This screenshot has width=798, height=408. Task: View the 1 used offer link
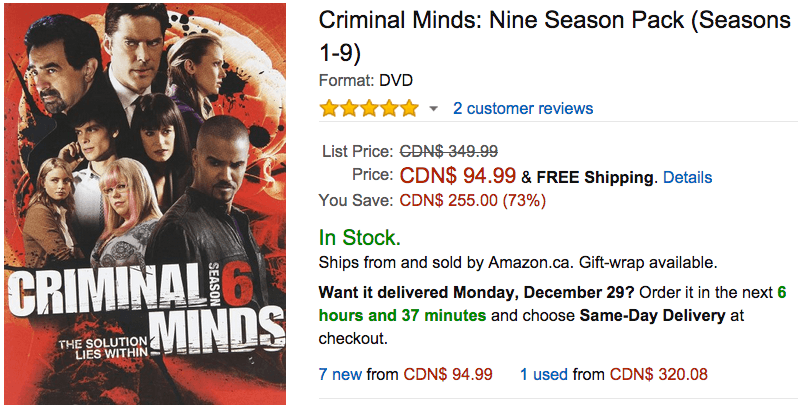point(544,374)
